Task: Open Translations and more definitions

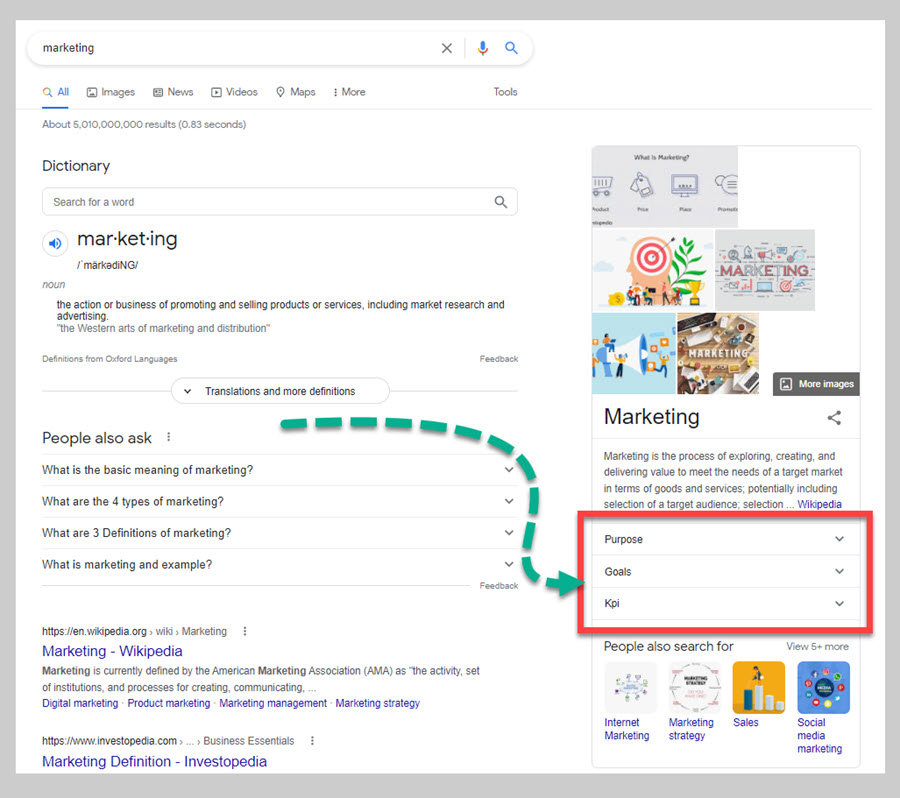Action: coord(279,391)
